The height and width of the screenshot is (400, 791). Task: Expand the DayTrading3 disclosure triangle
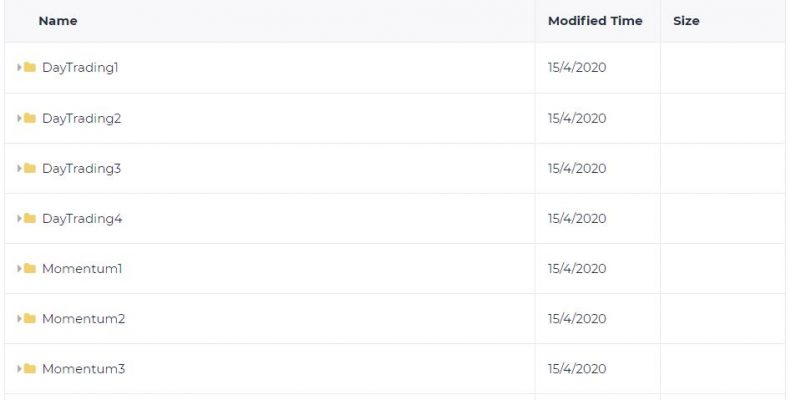click(x=19, y=168)
